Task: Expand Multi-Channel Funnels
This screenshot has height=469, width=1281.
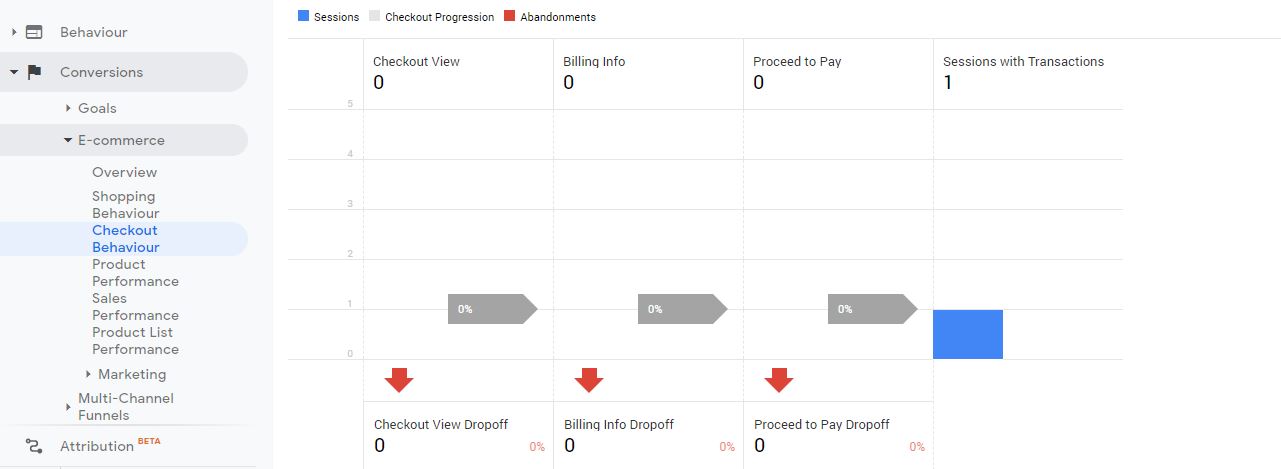Action: (x=68, y=406)
